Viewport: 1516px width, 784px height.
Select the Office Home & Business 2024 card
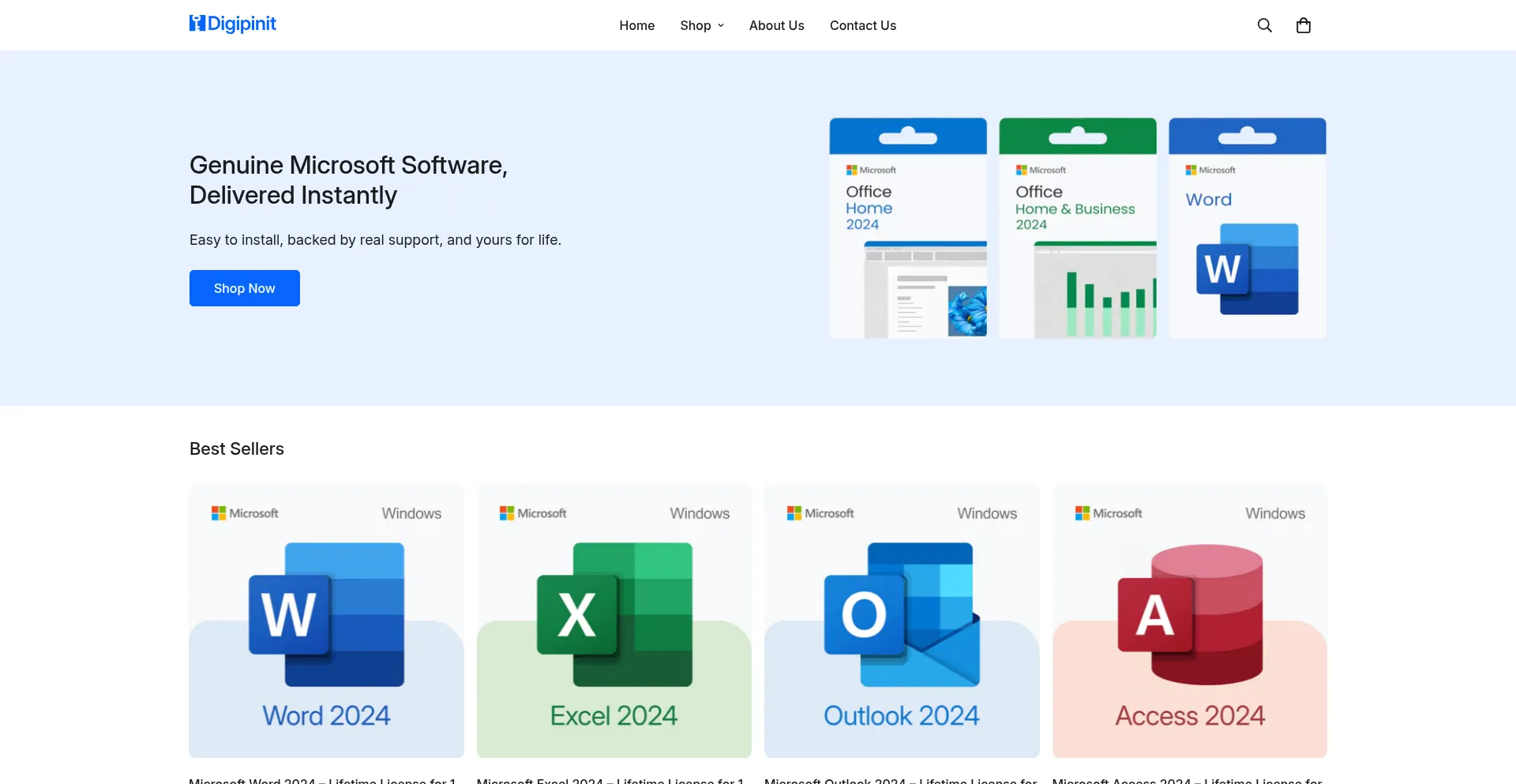pos(1078,228)
